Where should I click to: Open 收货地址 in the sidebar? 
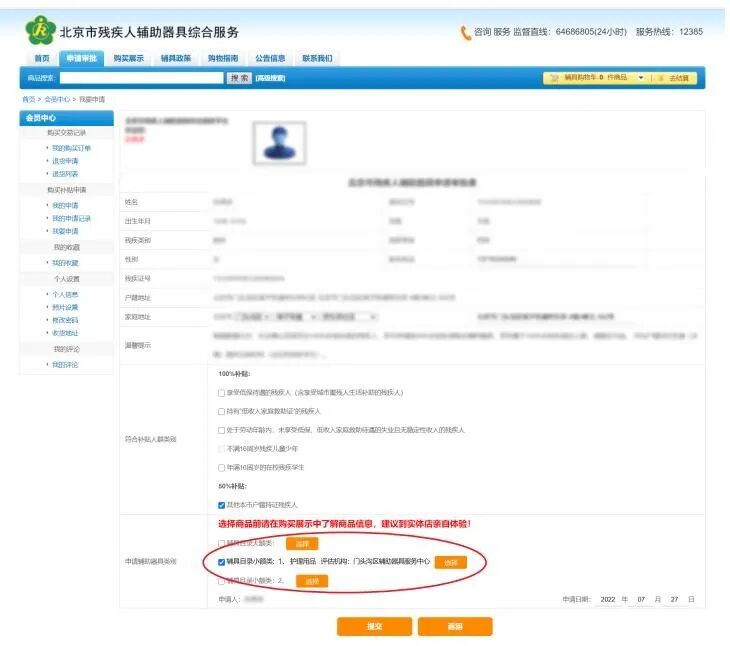[x=65, y=333]
